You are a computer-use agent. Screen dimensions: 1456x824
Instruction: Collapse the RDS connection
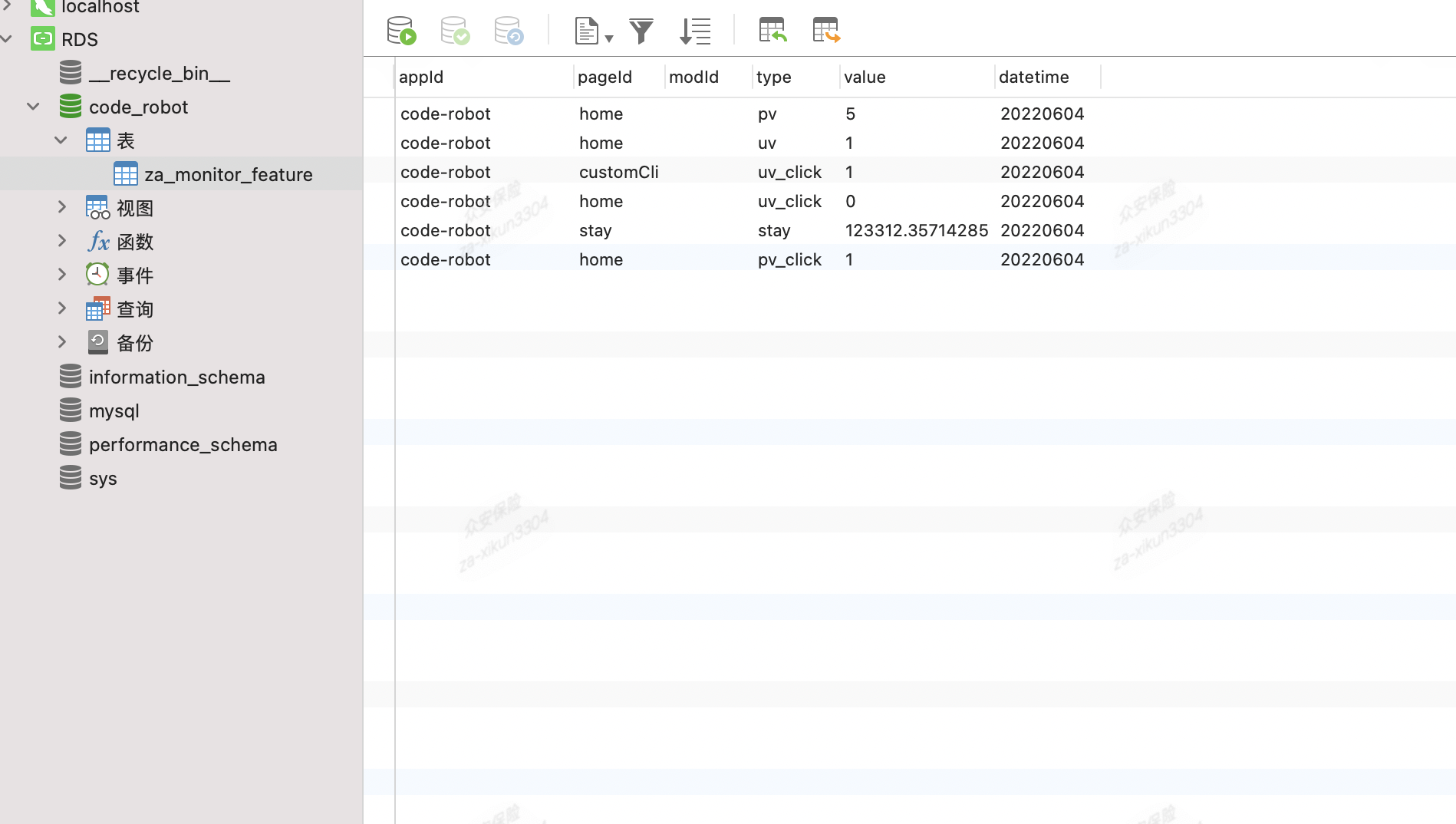[x=7, y=38]
